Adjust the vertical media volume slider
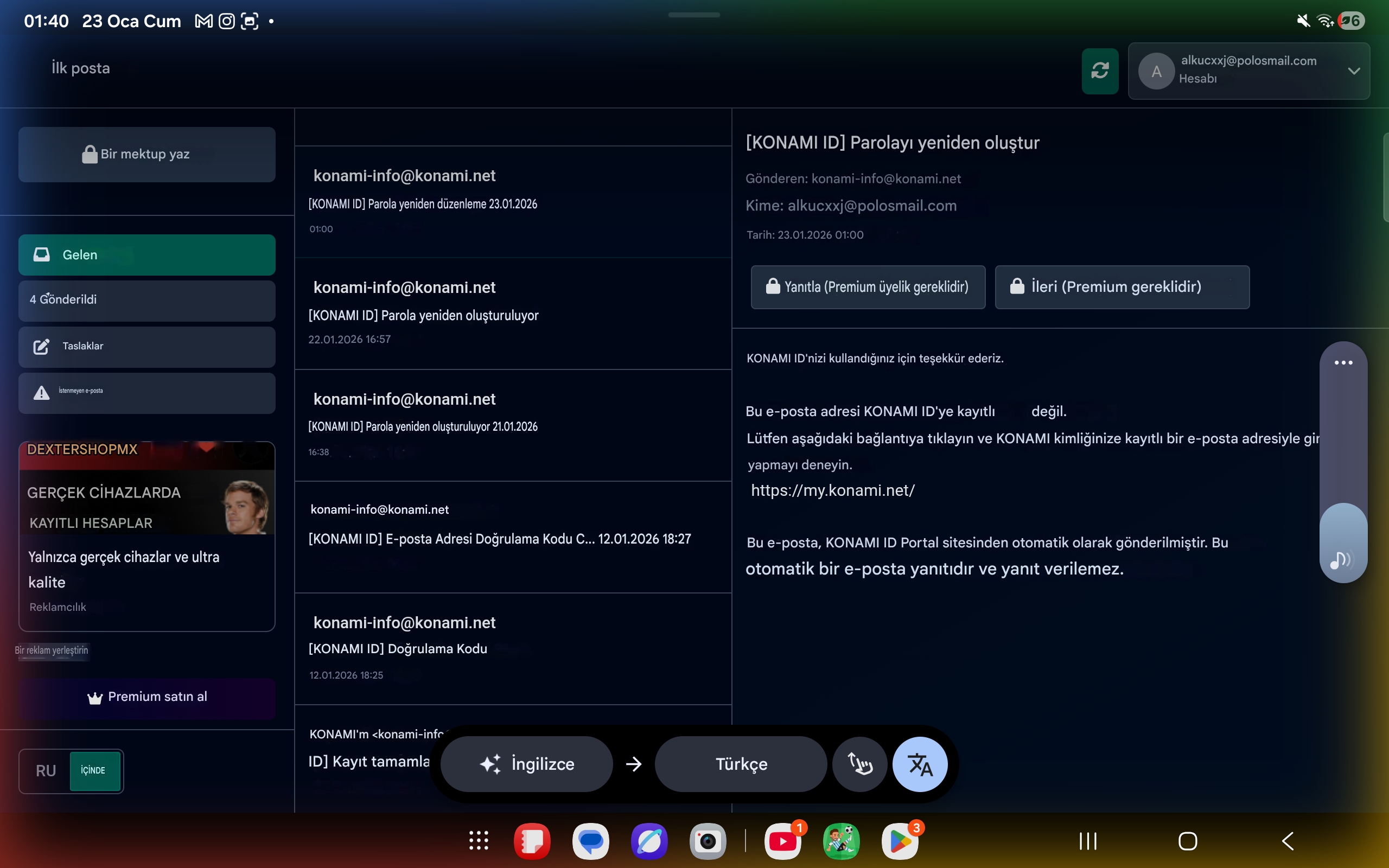This screenshot has height=868, width=1389. [1343, 462]
